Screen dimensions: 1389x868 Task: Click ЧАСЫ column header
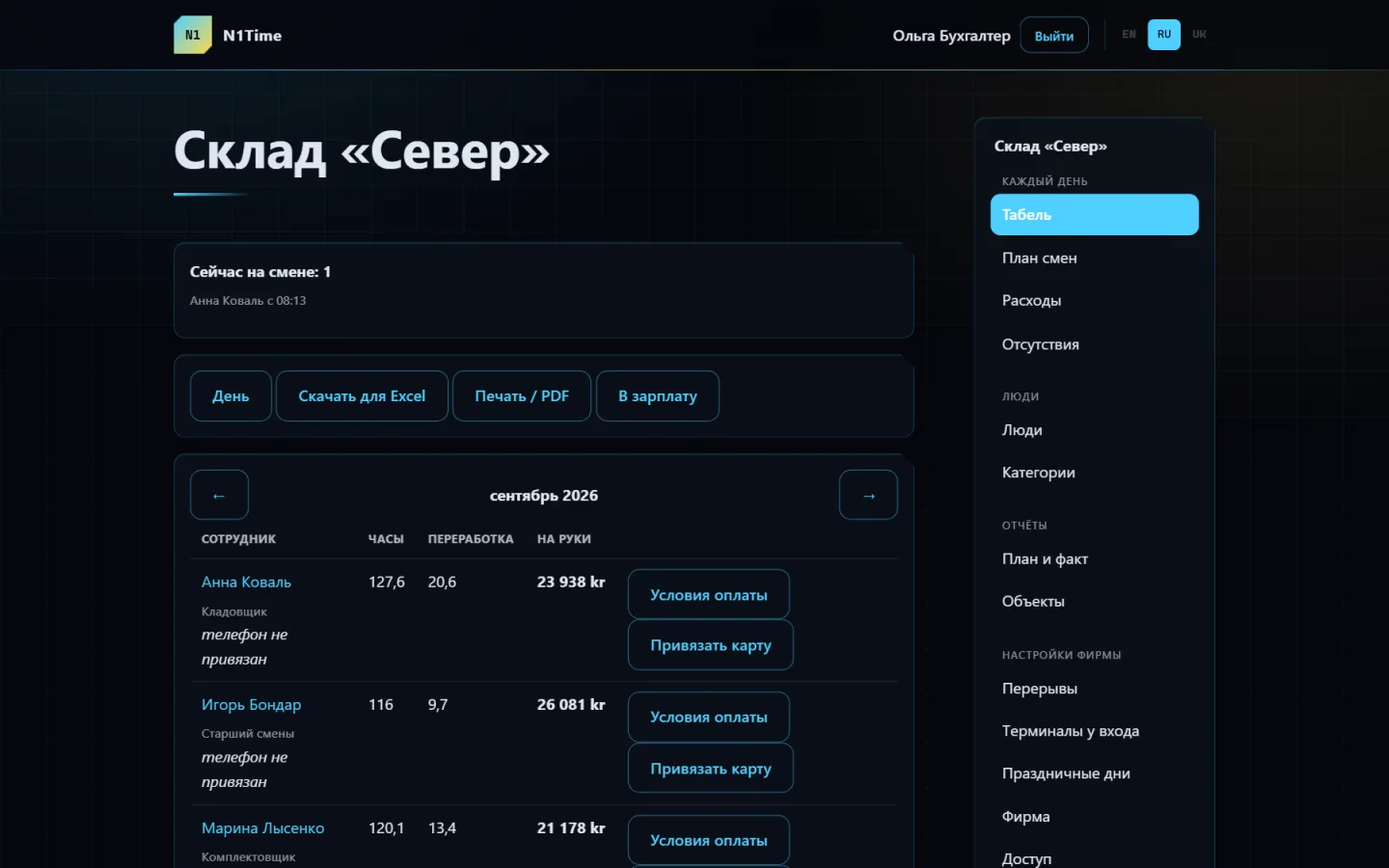coord(386,539)
